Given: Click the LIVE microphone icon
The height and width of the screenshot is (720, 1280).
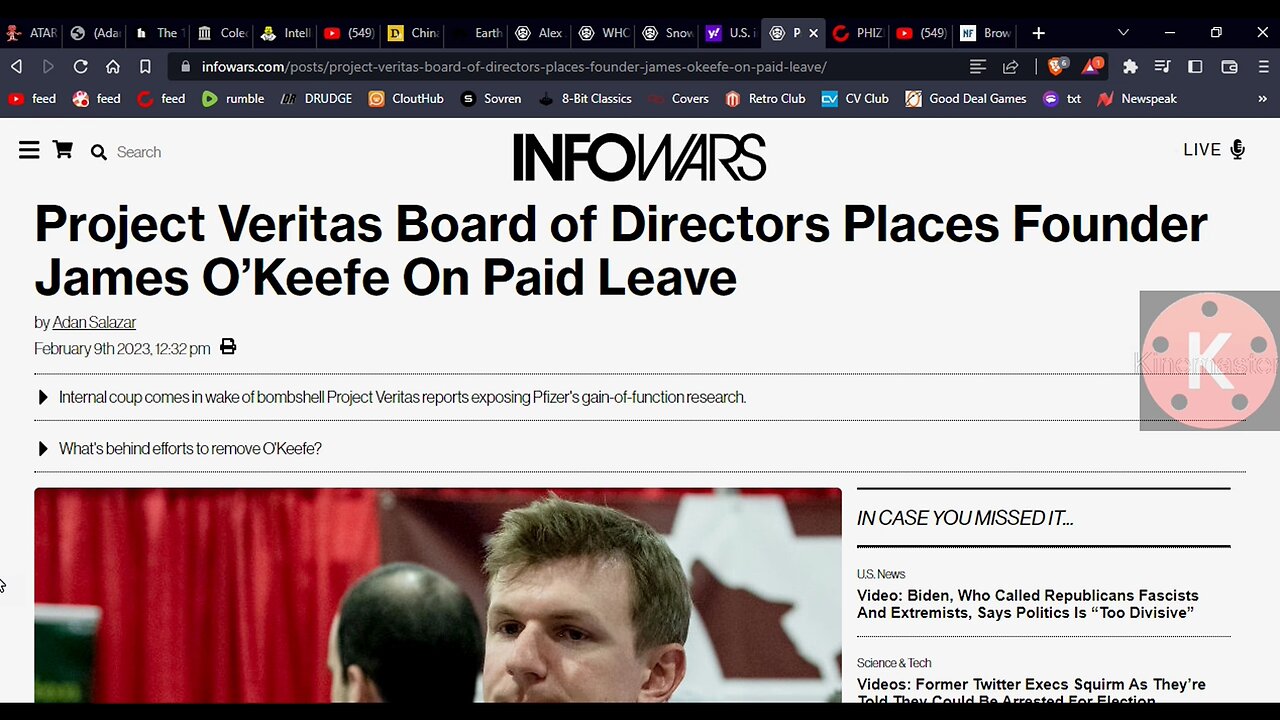Looking at the screenshot, I should click(1238, 150).
